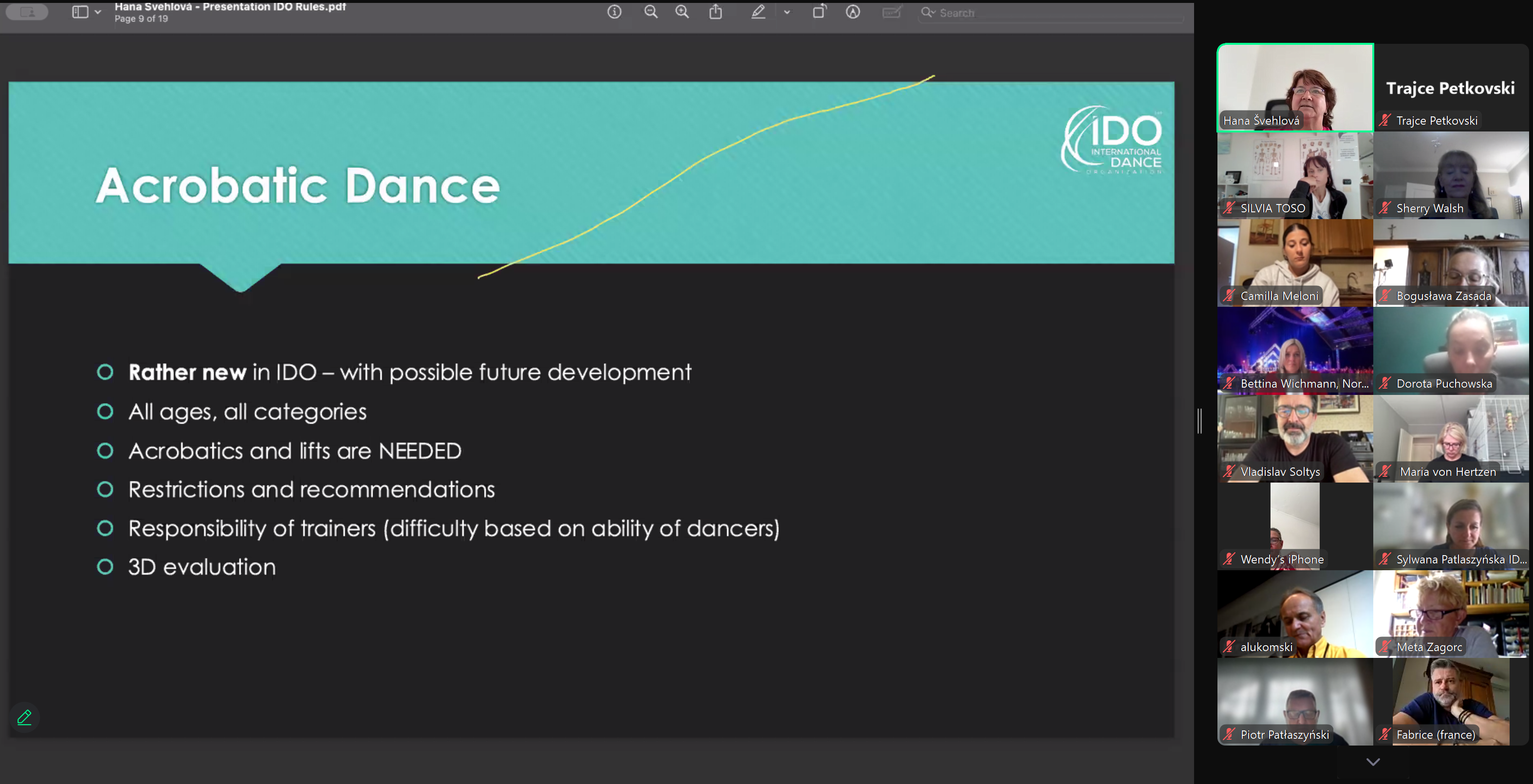Zoom out of the PDF page
This screenshot has height=784, width=1533.
[651, 12]
